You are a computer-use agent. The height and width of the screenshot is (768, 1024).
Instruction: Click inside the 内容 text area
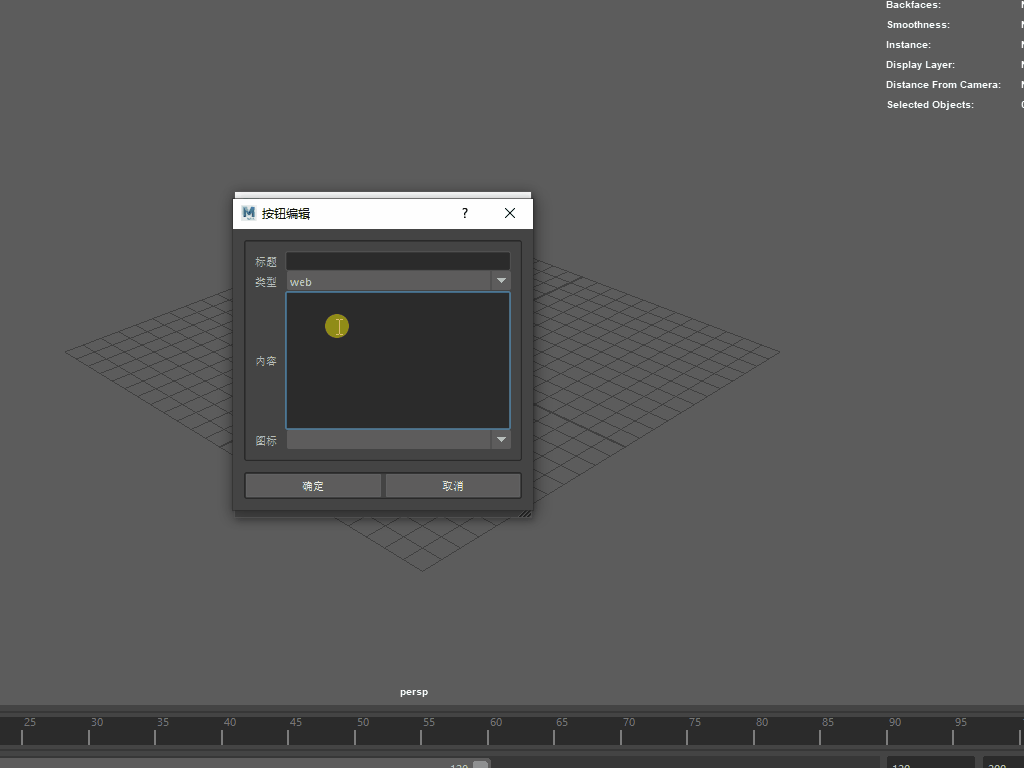[x=397, y=360]
